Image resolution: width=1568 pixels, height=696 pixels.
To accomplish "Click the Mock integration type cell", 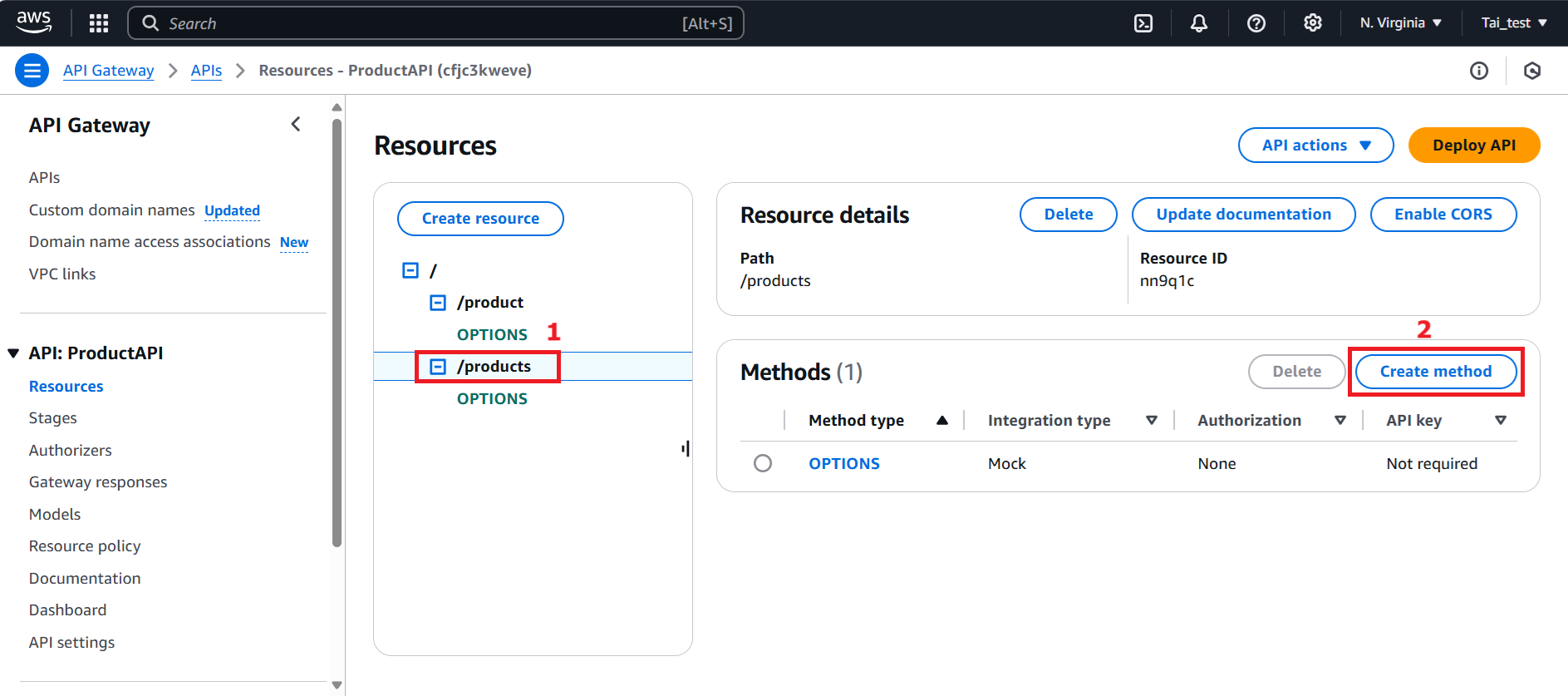I will [x=1007, y=464].
